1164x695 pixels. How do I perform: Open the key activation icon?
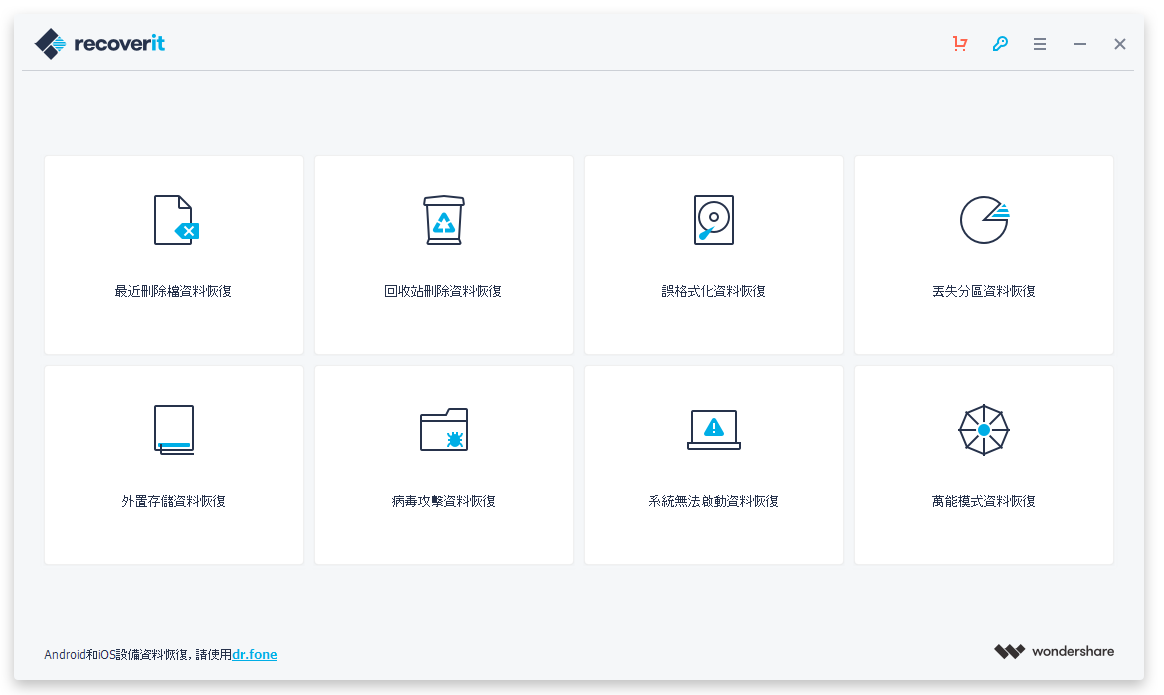tap(1000, 44)
